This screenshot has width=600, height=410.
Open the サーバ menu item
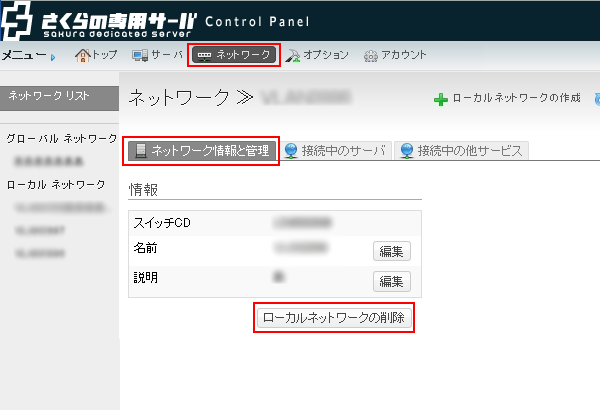coord(158,55)
